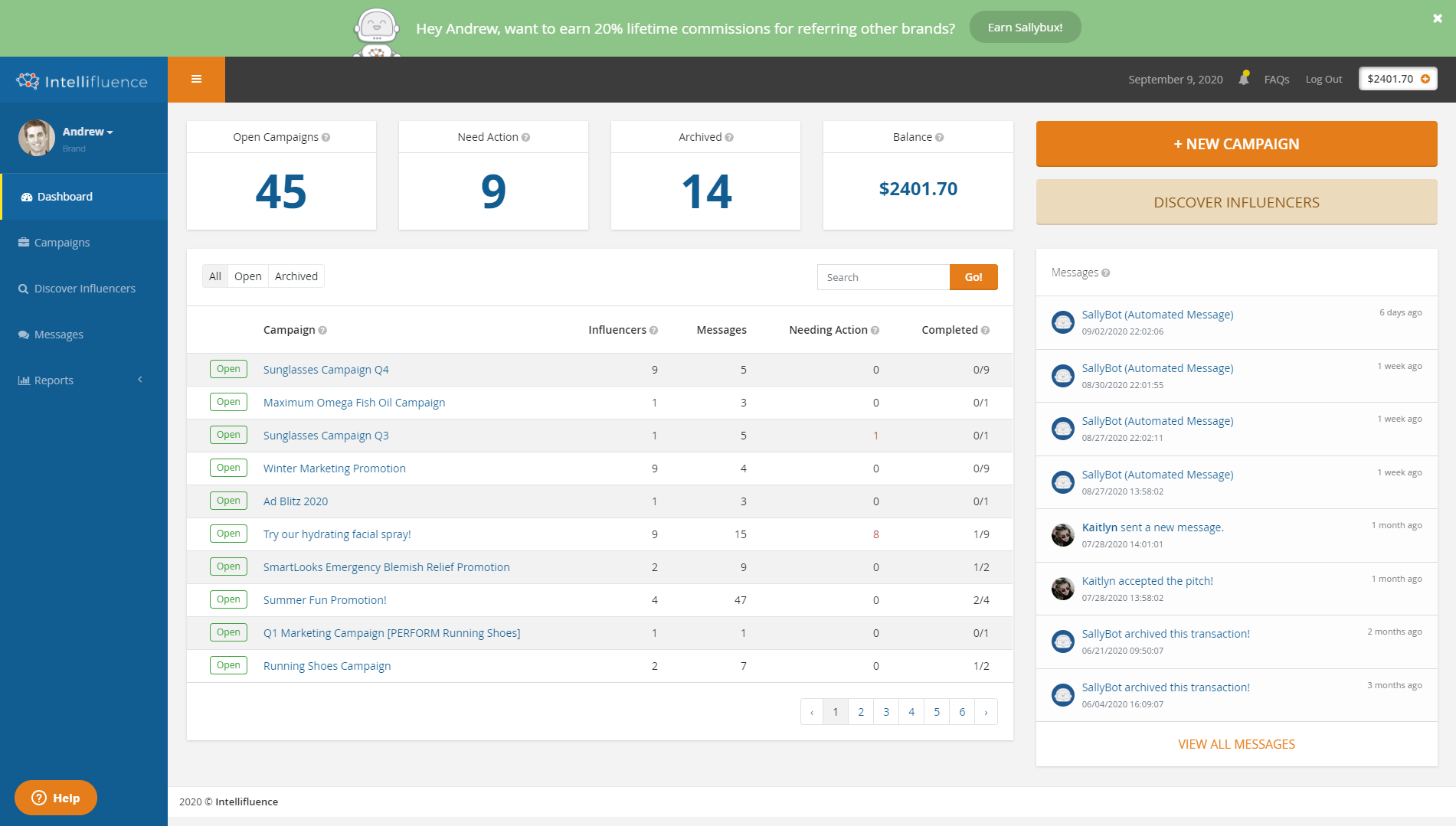This screenshot has height=826, width=1456.
Task: Click the question icon next to Messages heading
Action: point(1106,273)
